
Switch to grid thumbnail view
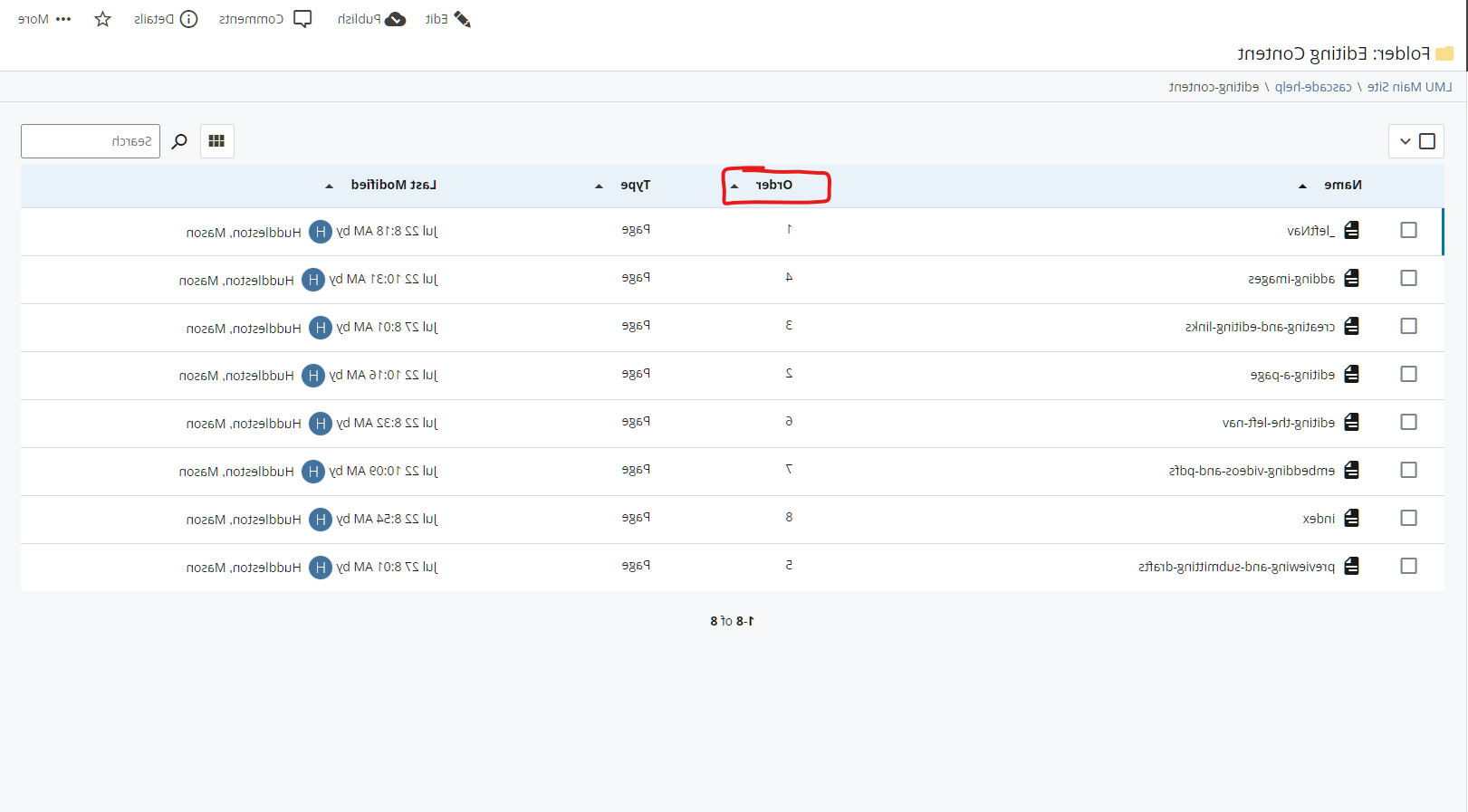tap(216, 141)
